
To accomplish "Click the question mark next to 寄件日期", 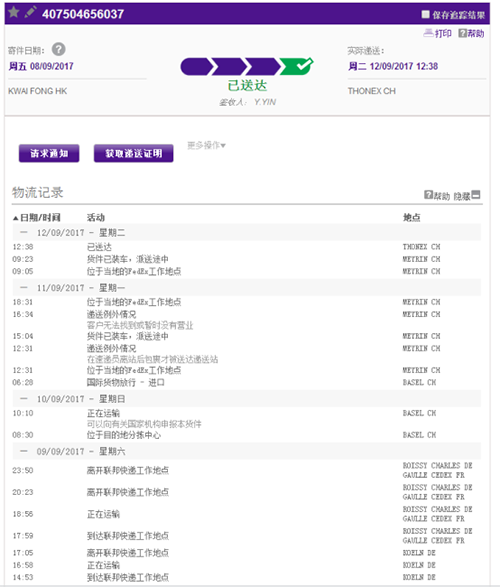I will (x=59, y=49).
